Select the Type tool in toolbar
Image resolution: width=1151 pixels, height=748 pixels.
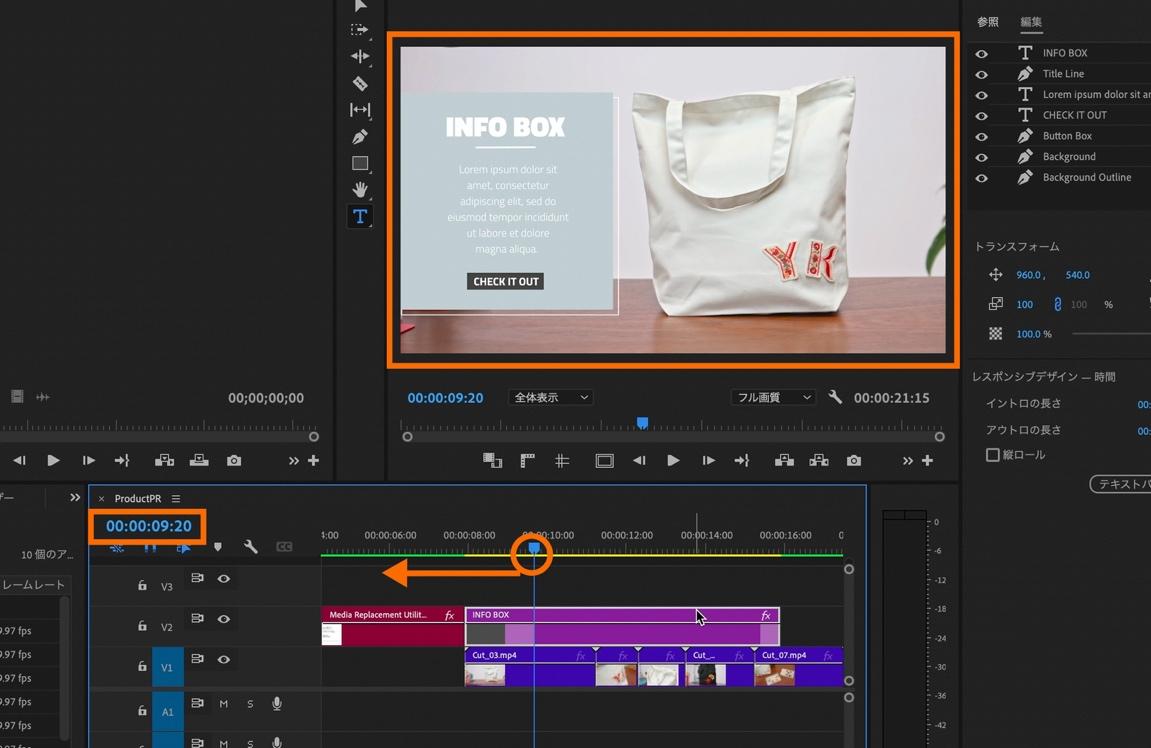[360, 216]
